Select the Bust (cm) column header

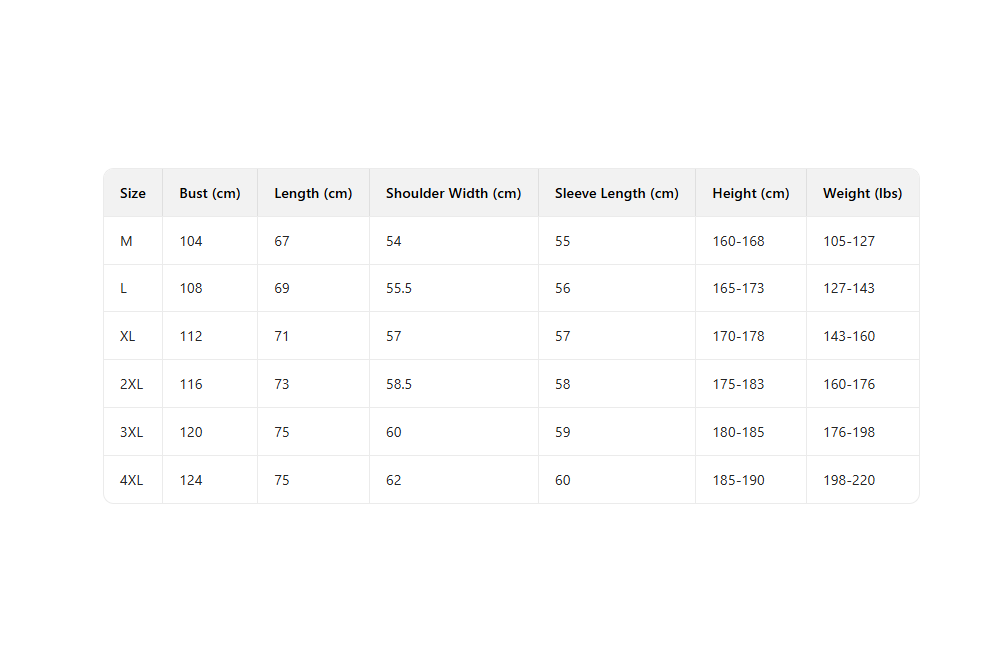(210, 193)
